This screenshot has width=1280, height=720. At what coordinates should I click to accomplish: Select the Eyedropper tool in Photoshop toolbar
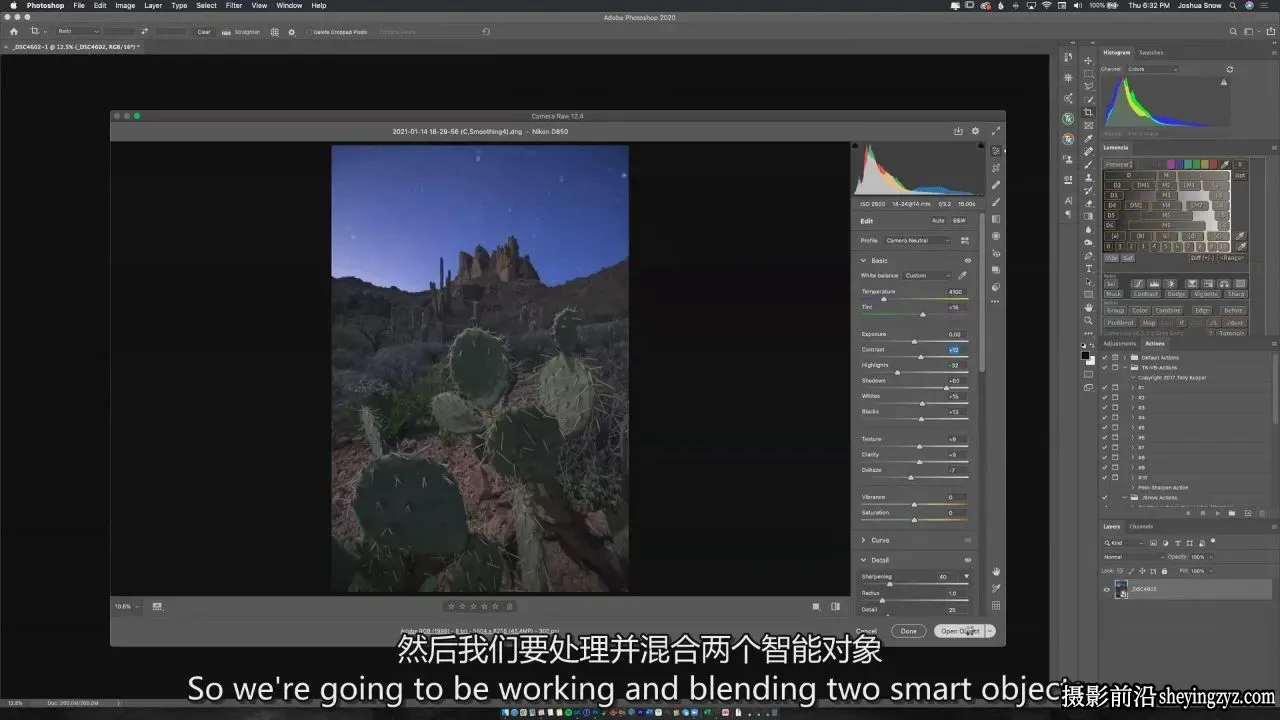pyautogui.click(x=1089, y=138)
